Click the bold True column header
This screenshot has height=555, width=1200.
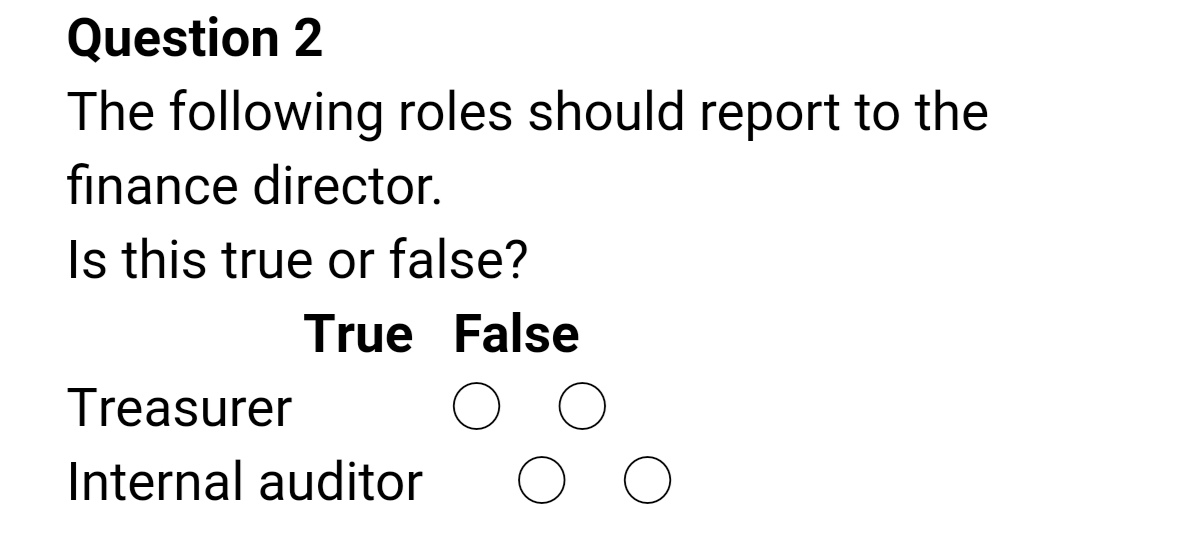tap(358, 334)
